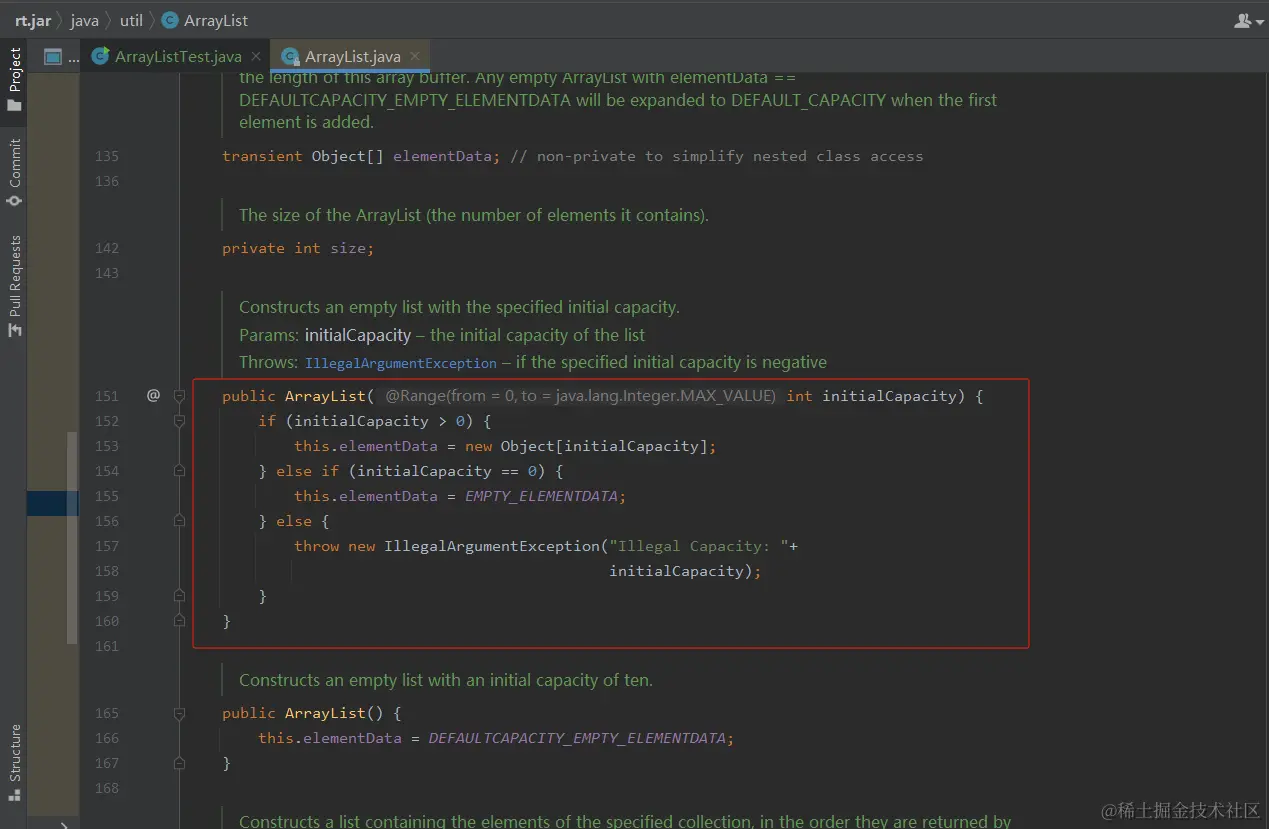The height and width of the screenshot is (829, 1269).
Task: Collapse the ArrayList() fold at line 165
Action: click(180, 713)
